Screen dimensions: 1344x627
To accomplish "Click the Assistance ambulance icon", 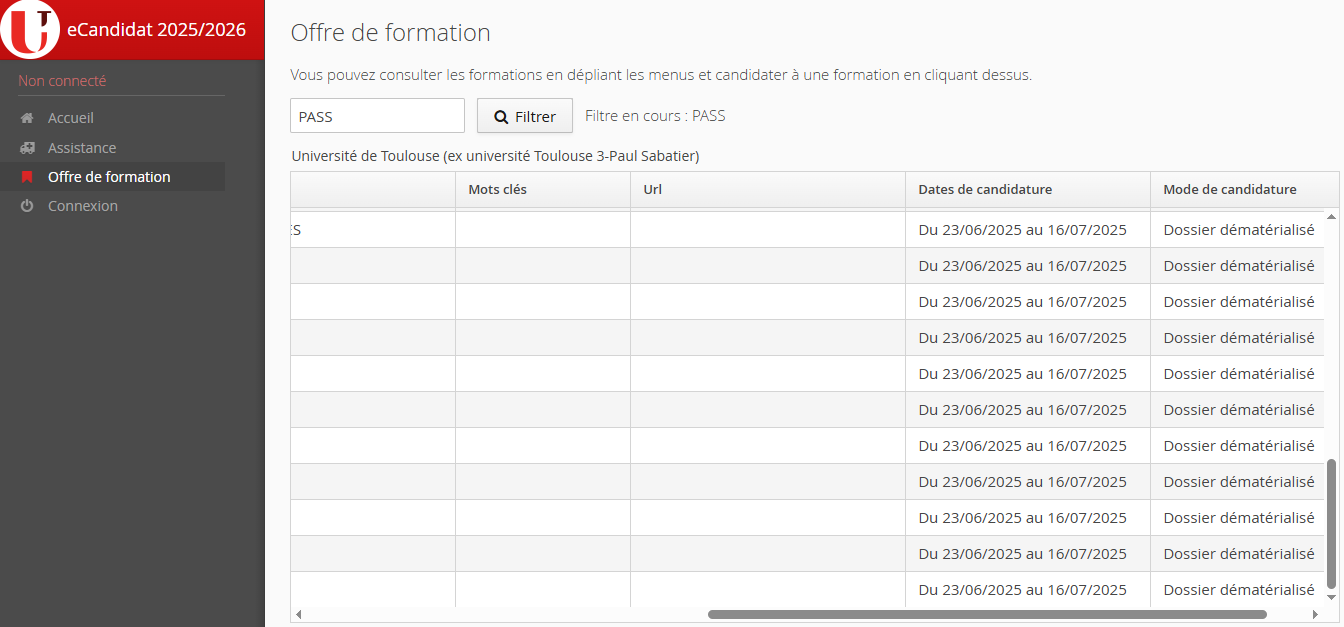I will (27, 148).
